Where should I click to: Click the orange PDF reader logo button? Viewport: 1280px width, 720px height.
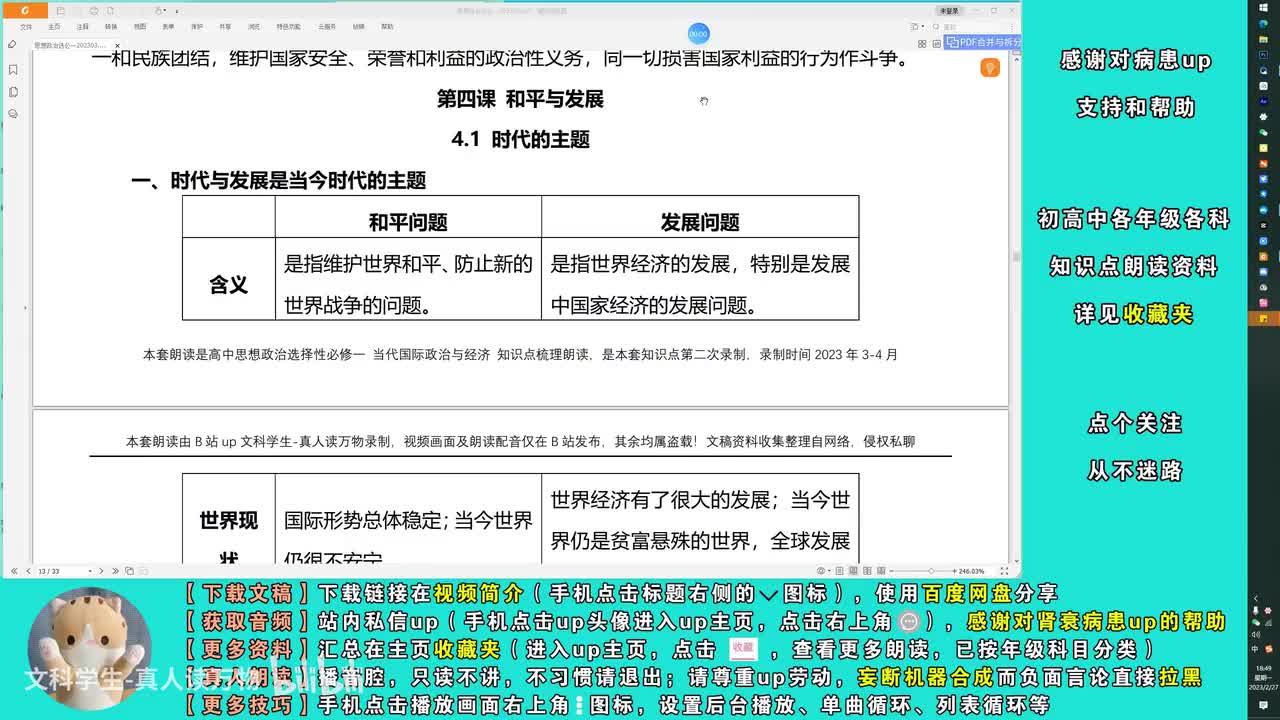(25, 10)
